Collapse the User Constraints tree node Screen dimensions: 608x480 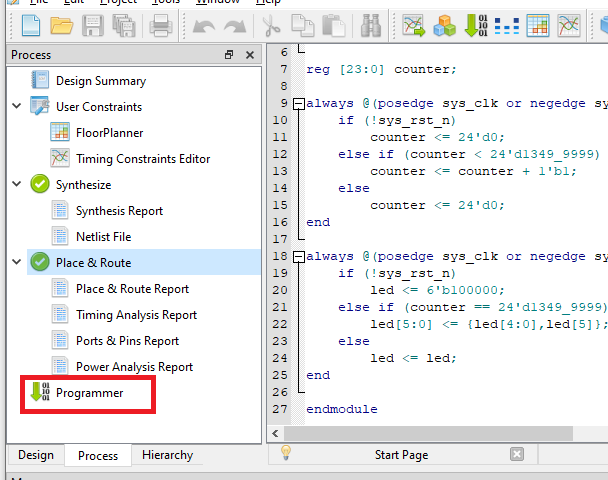coord(16,106)
